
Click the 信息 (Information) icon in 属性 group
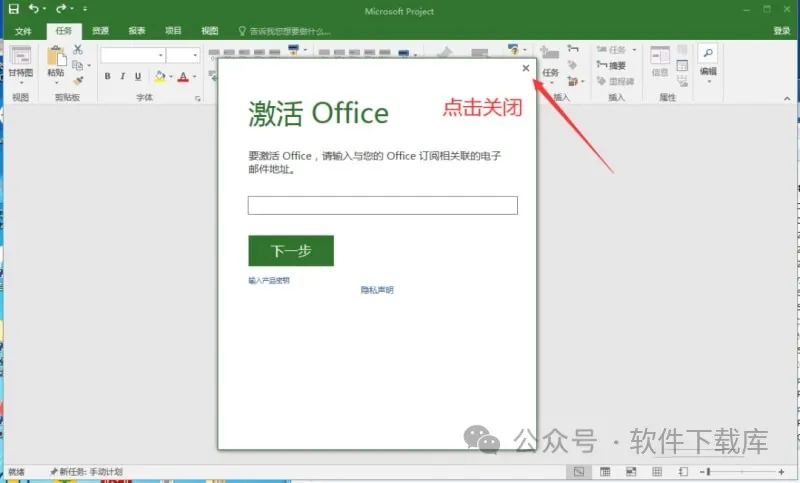(x=660, y=55)
